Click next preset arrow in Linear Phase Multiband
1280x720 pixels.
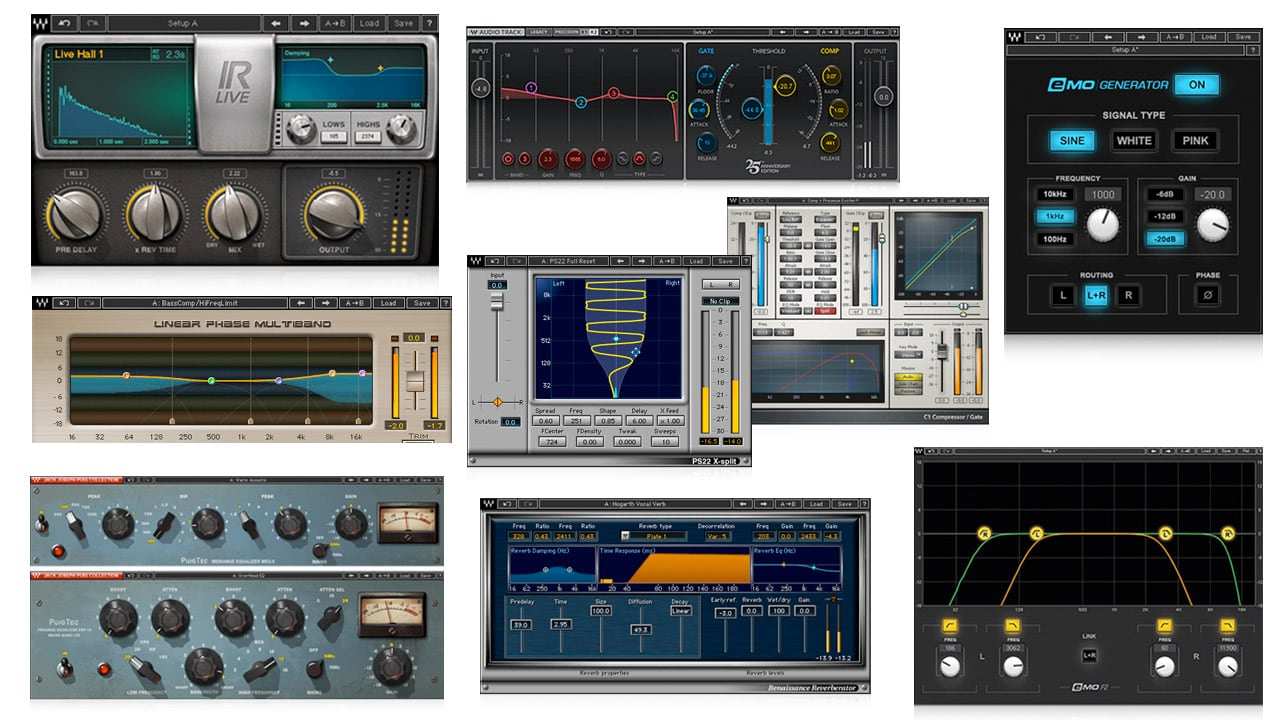click(x=326, y=302)
